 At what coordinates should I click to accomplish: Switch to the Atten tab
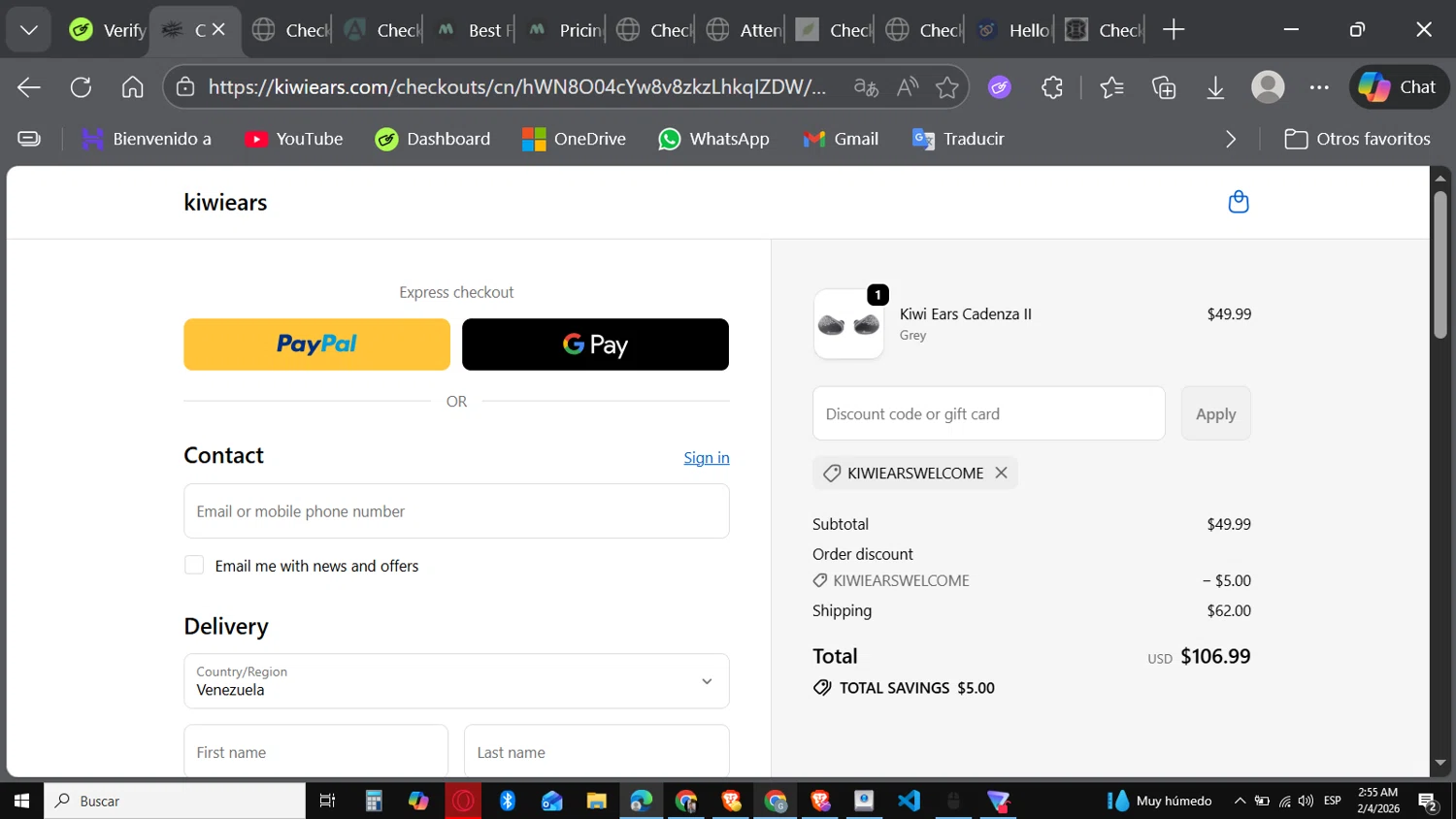pyautogui.click(x=745, y=30)
